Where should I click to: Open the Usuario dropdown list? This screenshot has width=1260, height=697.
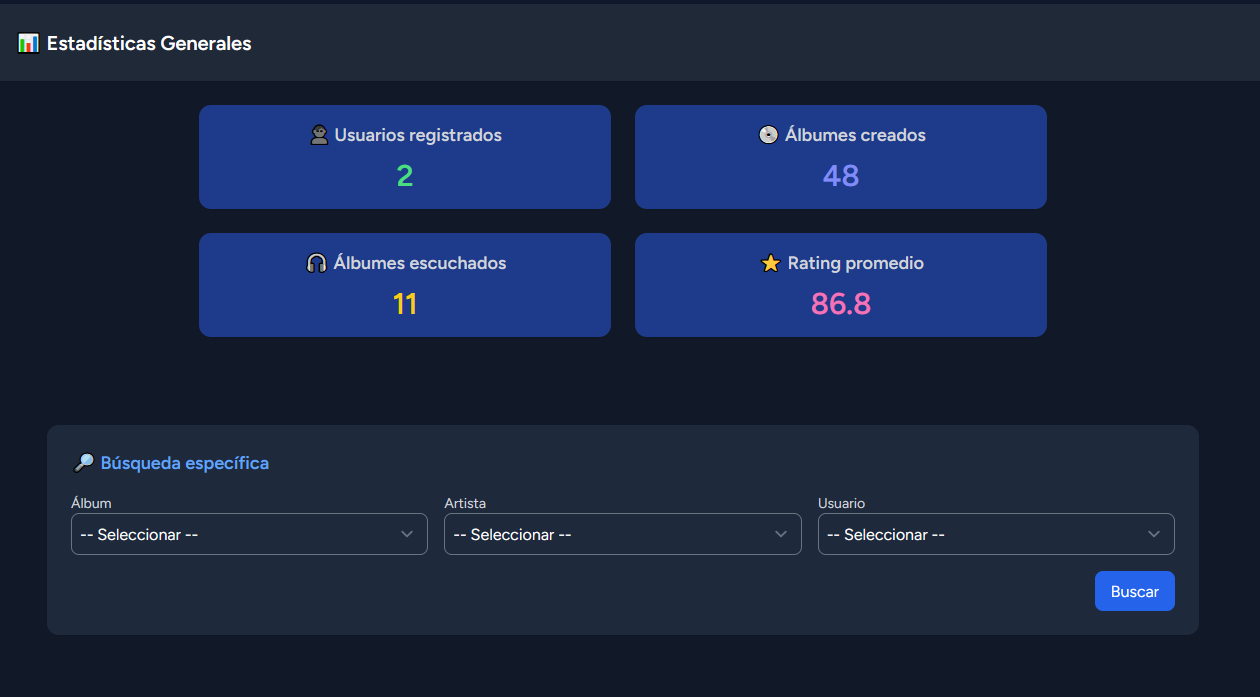[995, 534]
